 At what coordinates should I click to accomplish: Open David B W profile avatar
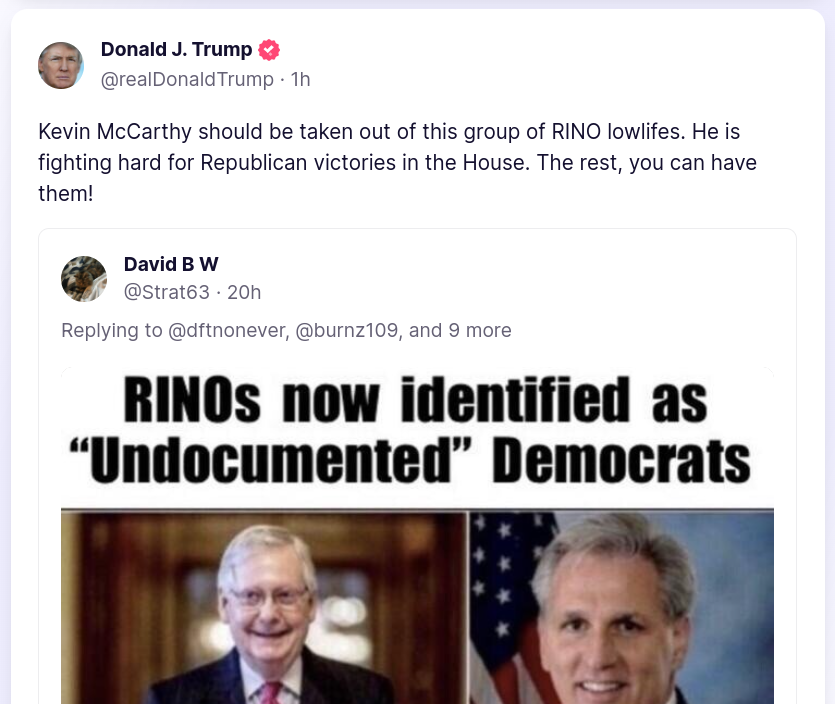point(84,279)
